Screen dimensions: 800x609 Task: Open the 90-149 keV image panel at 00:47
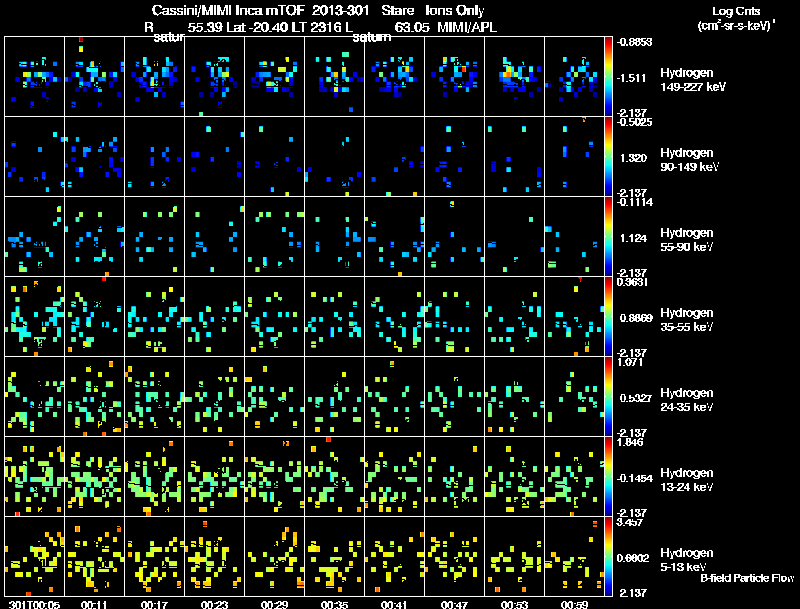click(455, 157)
